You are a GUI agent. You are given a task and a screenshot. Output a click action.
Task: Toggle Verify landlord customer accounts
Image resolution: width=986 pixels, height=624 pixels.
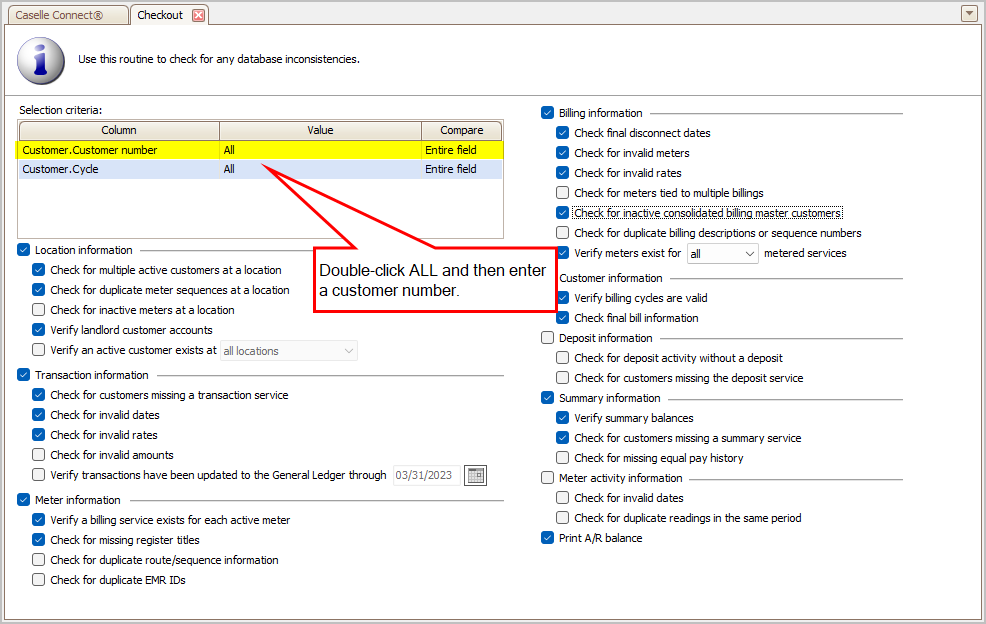click(x=39, y=330)
